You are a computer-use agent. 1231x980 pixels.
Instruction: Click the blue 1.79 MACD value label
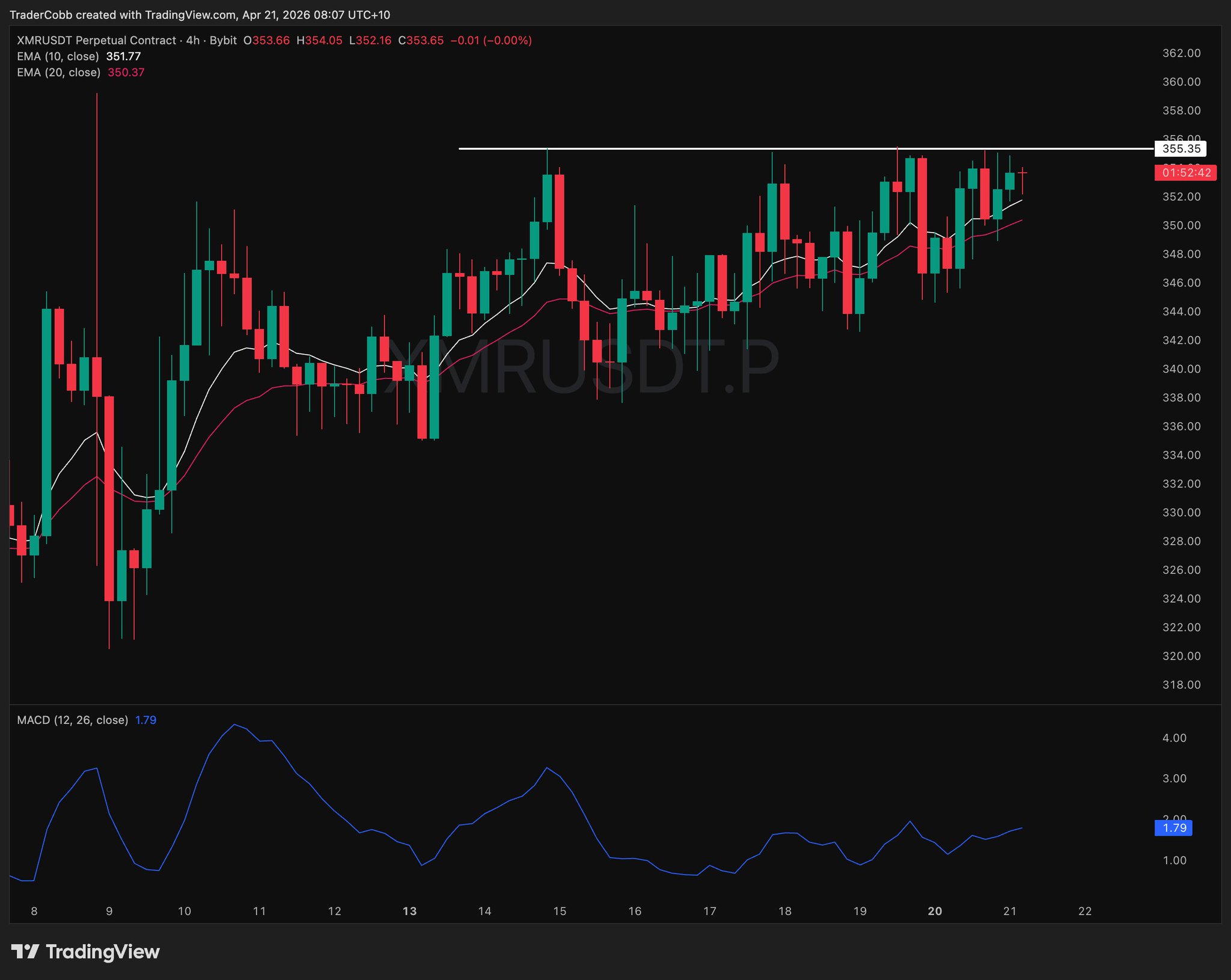click(x=1174, y=828)
